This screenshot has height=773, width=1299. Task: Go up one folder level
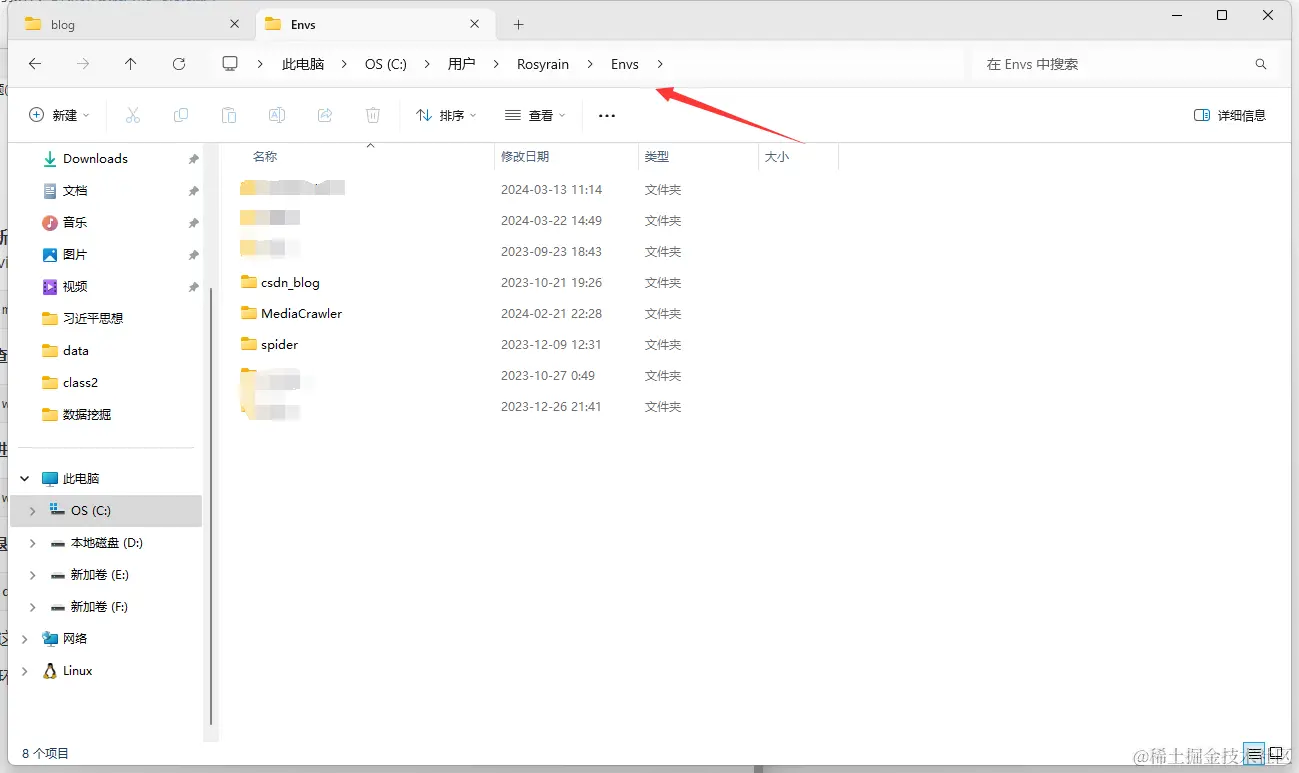click(x=131, y=64)
